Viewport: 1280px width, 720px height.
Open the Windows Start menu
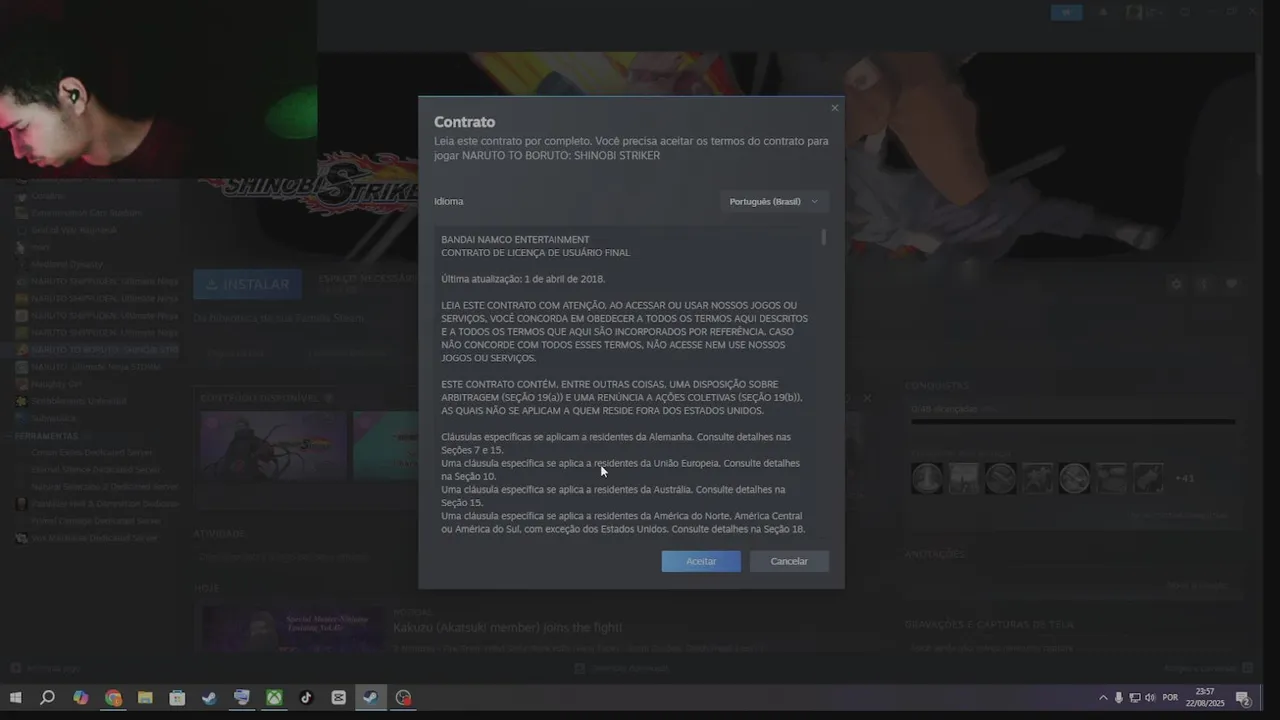coord(15,698)
